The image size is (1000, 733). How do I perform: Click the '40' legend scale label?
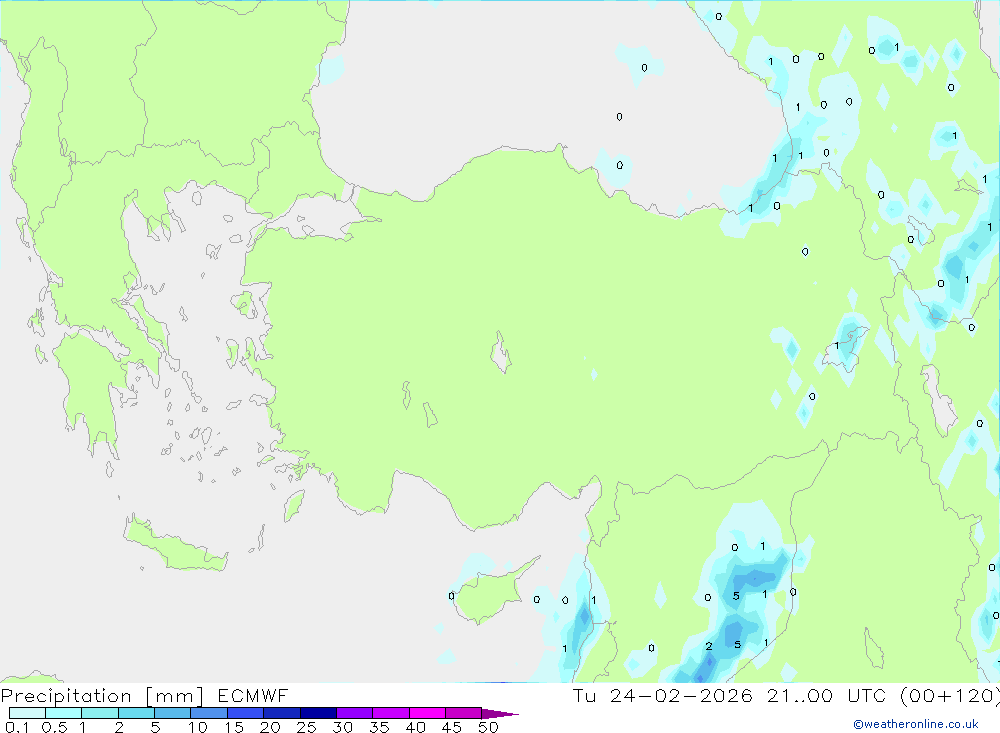click(416, 727)
